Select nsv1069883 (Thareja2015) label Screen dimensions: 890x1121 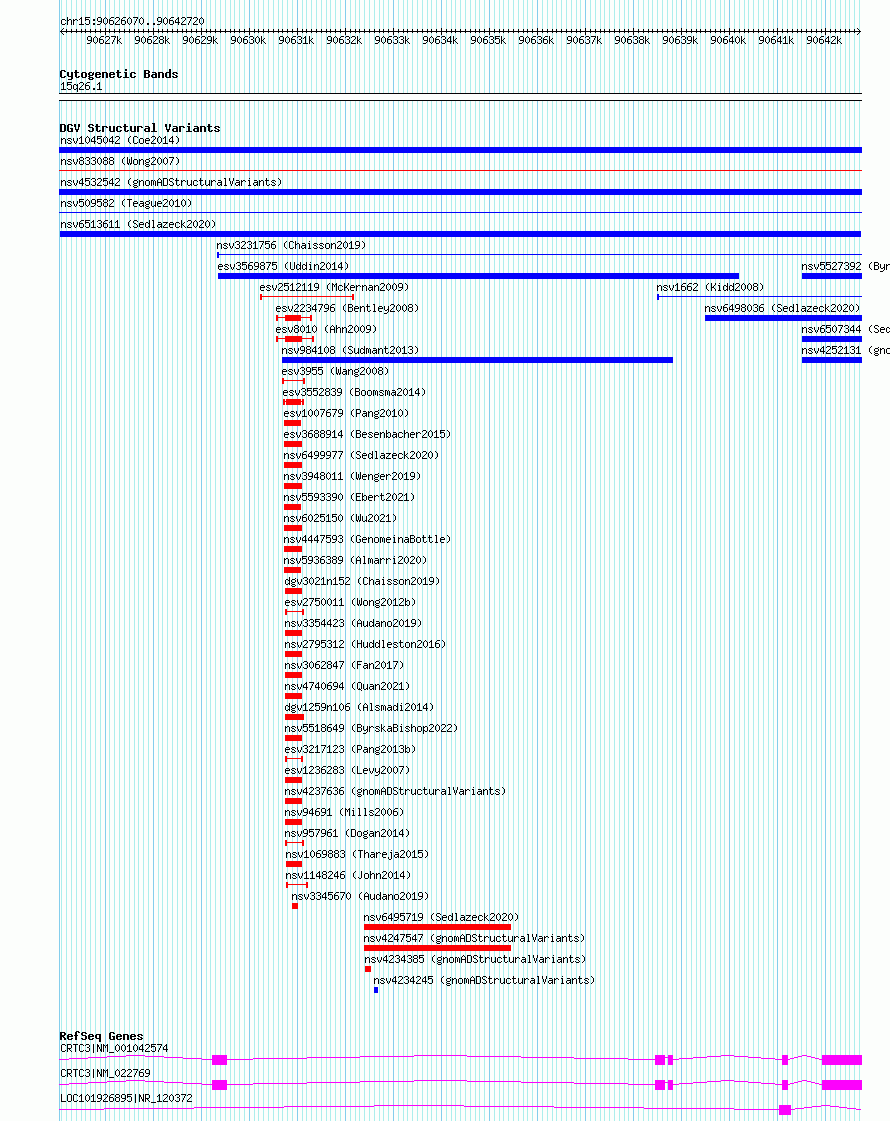(x=357, y=854)
